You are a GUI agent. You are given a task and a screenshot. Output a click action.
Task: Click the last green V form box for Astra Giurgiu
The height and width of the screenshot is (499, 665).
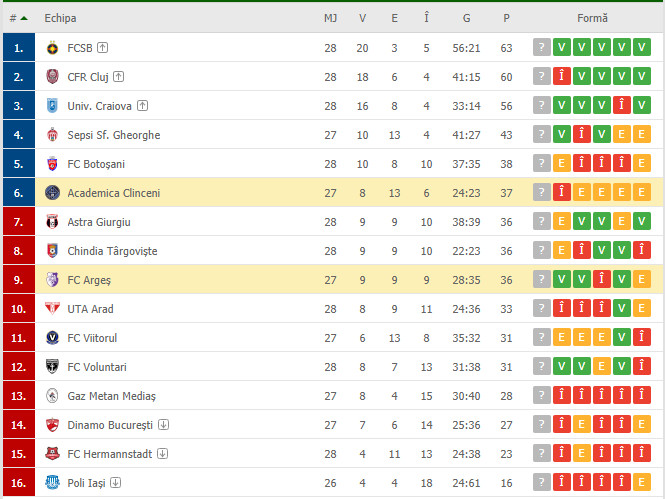[x=642, y=221]
